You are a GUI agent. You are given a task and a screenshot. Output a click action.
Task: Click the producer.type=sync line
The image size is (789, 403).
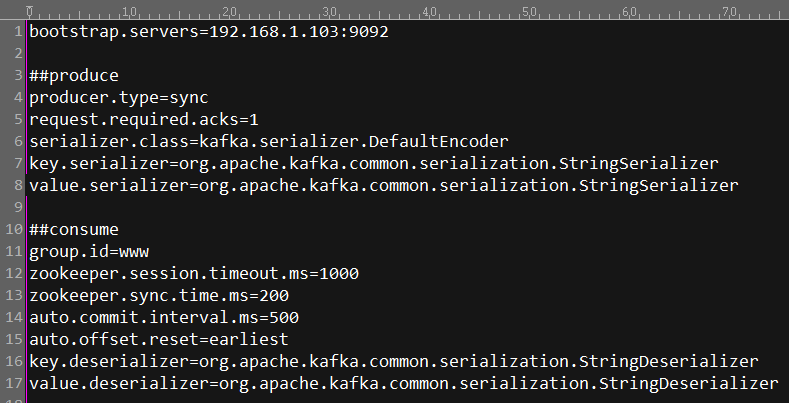click(118, 98)
